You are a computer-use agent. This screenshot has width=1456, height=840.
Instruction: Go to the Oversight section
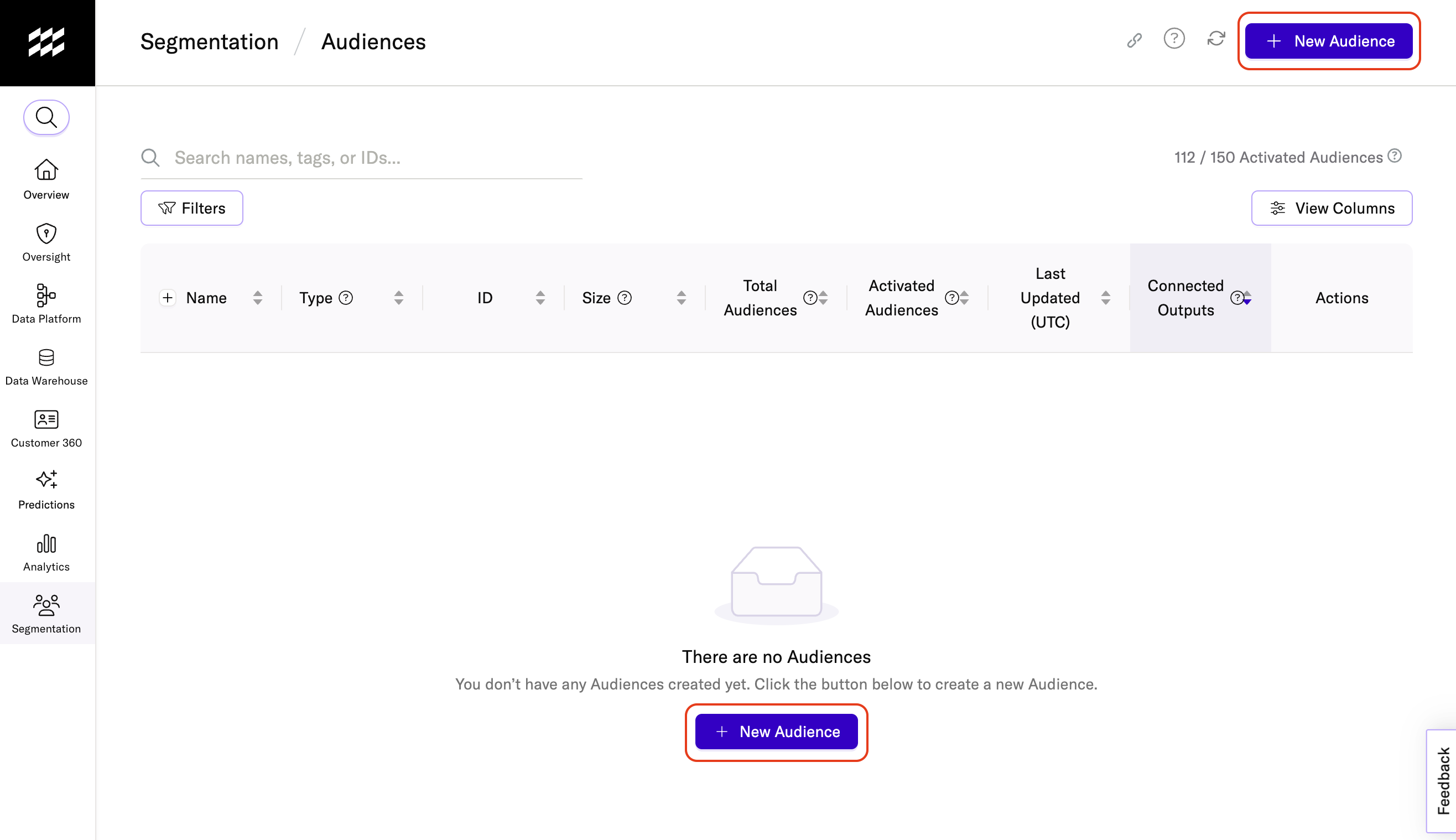pyautogui.click(x=46, y=241)
